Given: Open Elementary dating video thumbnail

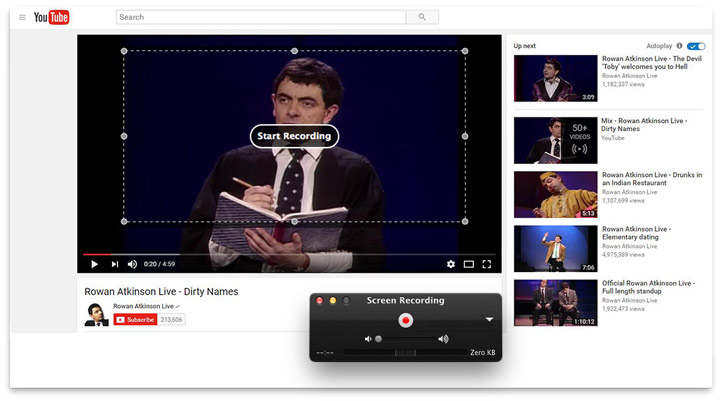Looking at the screenshot, I should click(556, 249).
